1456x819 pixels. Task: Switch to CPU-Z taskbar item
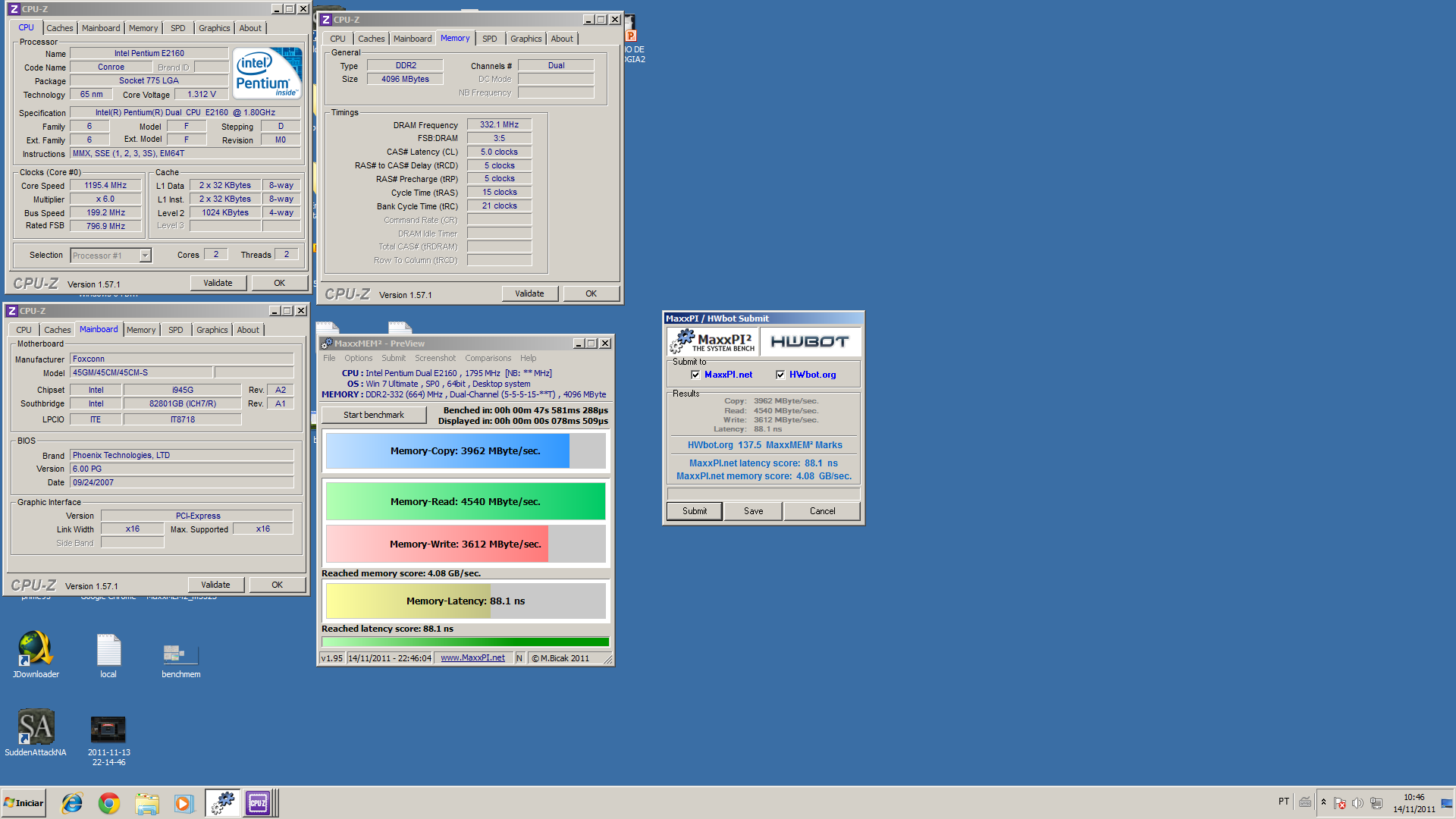pyautogui.click(x=259, y=803)
